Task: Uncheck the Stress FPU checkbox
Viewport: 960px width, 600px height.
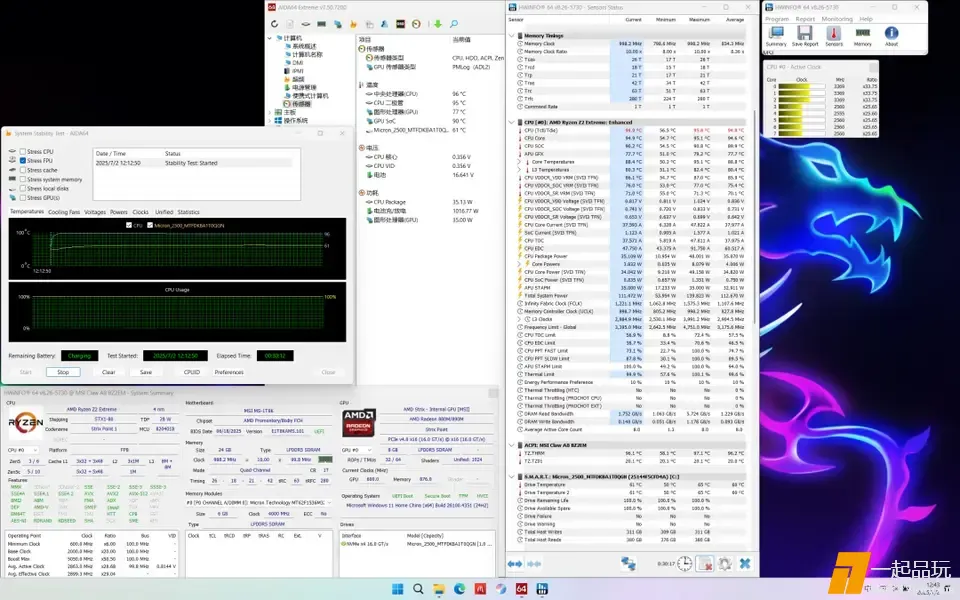Action: coord(23,160)
